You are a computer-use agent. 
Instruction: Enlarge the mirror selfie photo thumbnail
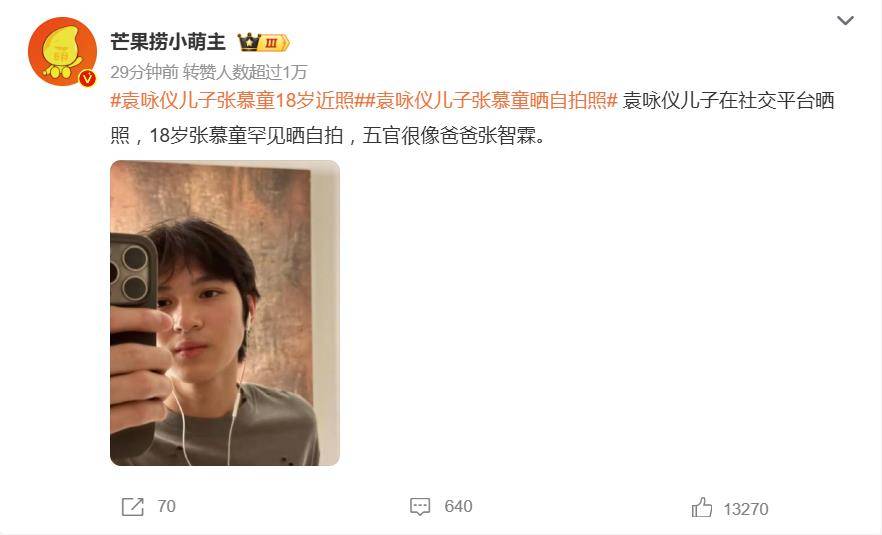click(x=224, y=313)
